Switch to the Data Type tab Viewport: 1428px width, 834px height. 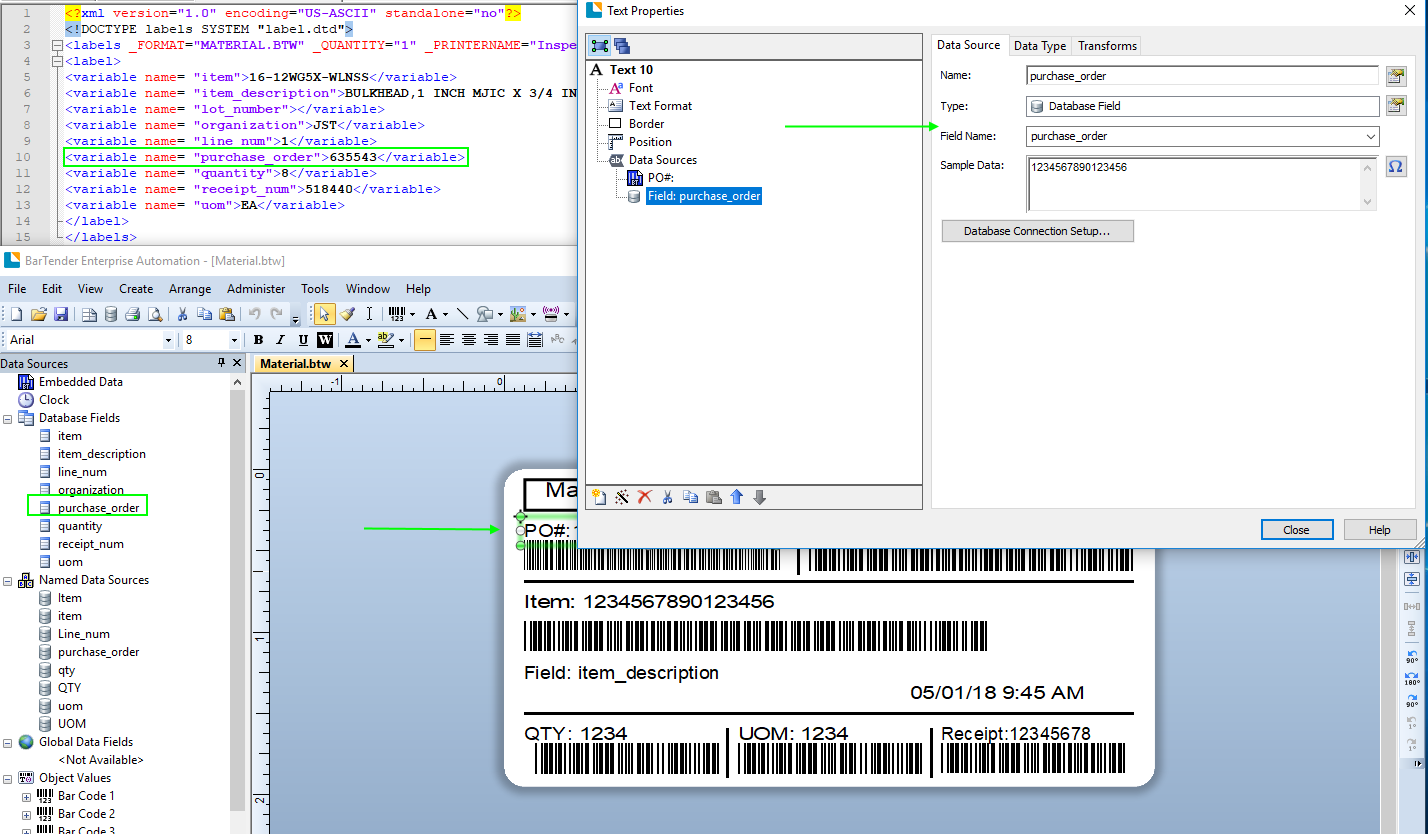pyautogui.click(x=1040, y=46)
